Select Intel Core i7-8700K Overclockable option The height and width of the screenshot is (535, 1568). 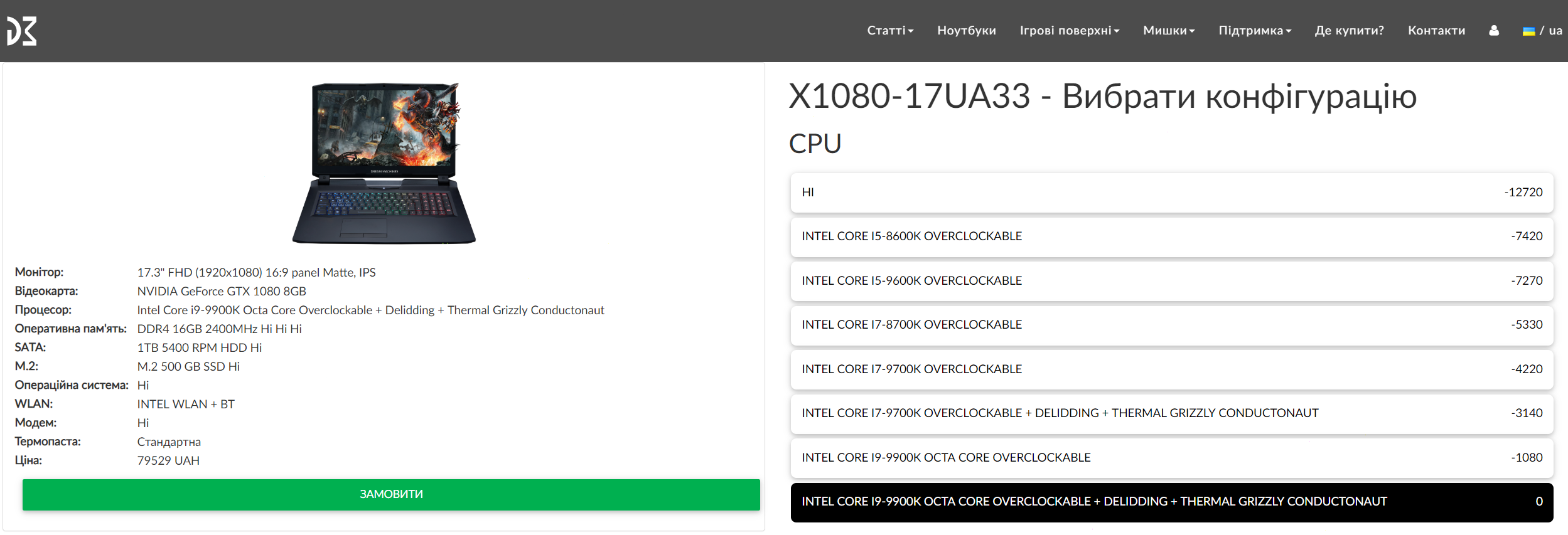pyautogui.click(x=1172, y=325)
